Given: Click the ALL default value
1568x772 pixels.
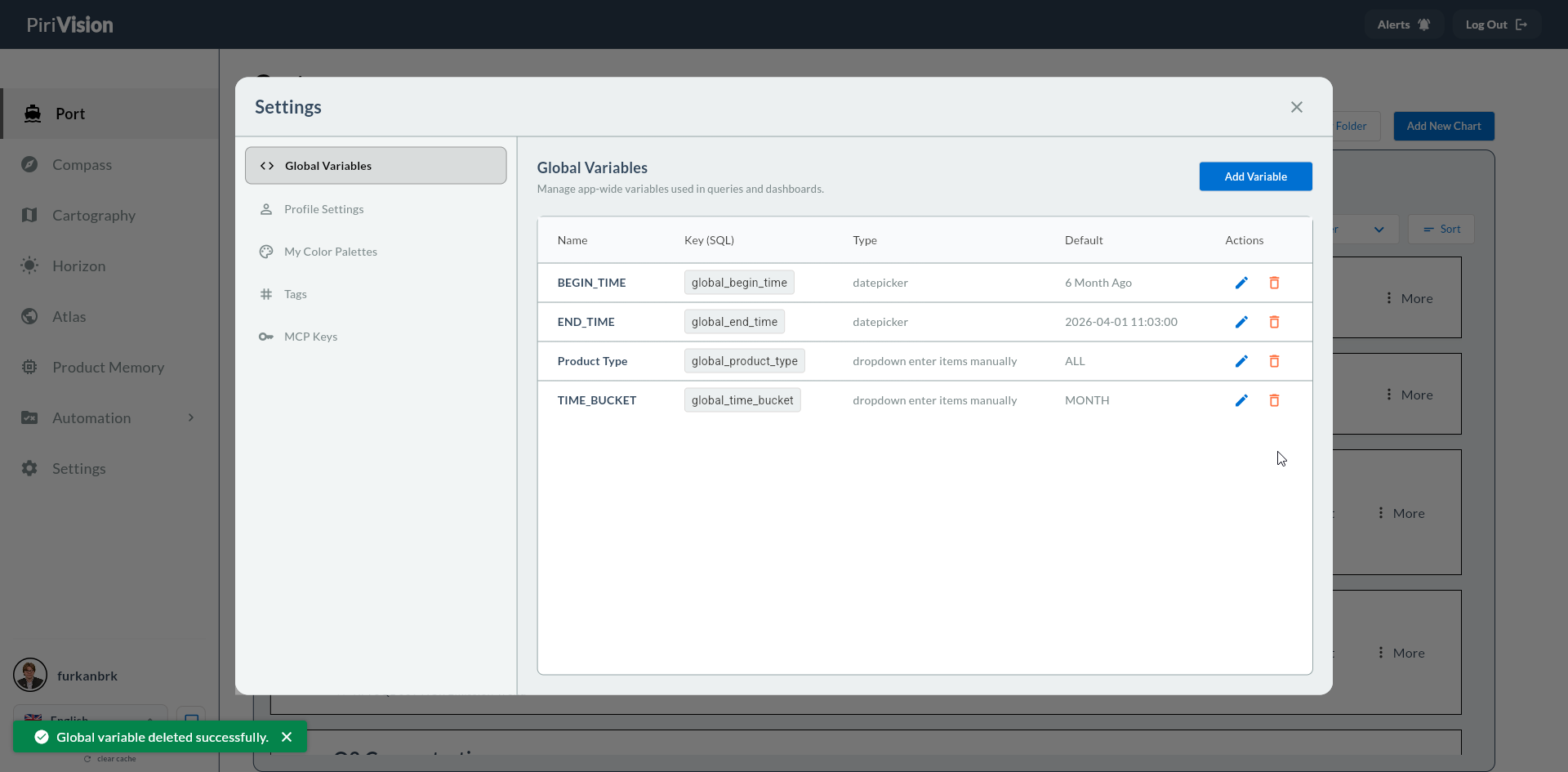Looking at the screenshot, I should [1075, 361].
